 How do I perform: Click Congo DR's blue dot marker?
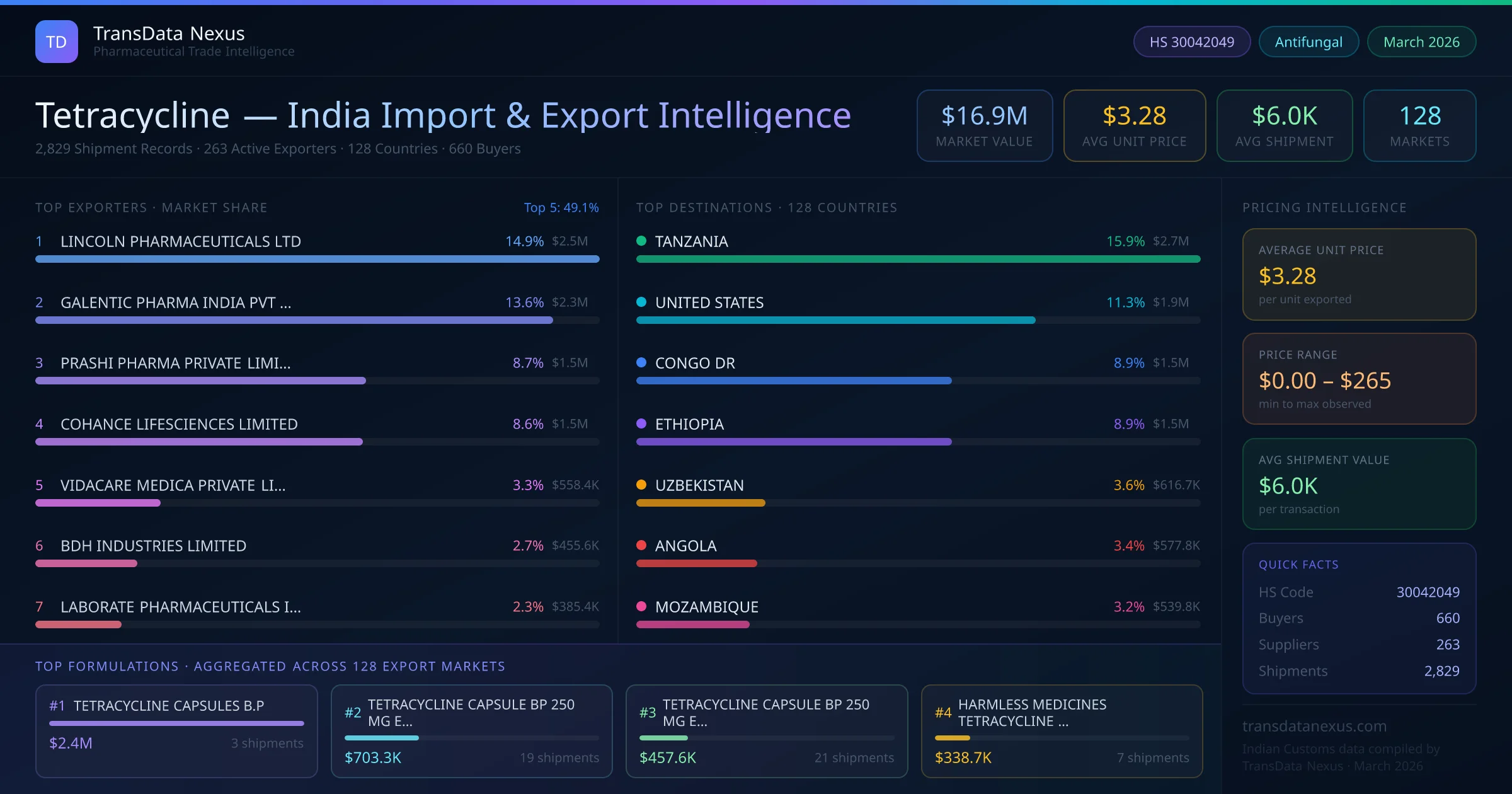click(641, 362)
